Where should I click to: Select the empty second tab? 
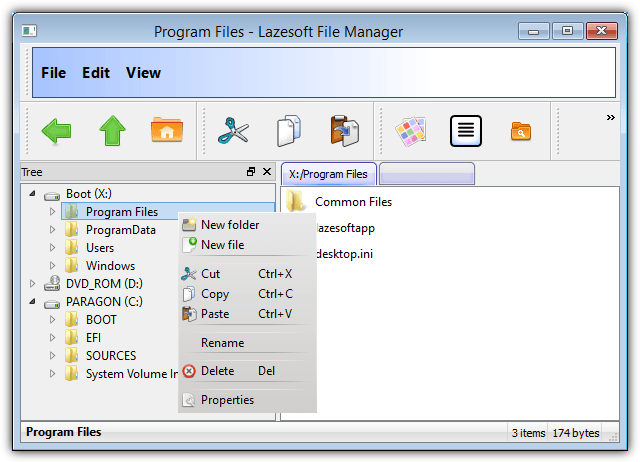pos(427,174)
